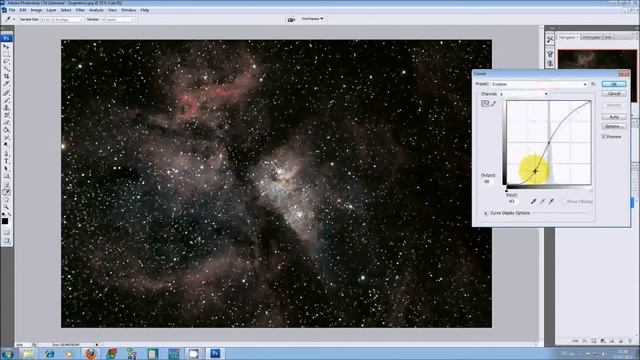Click the Launch Bridge icon in options bar
The height and width of the screenshot is (360, 640).
[x=291, y=19]
